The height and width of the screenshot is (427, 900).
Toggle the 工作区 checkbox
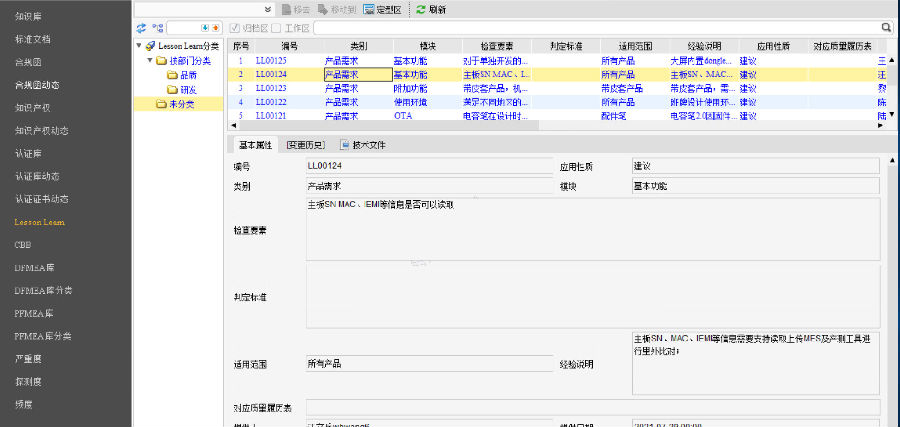(x=276, y=28)
